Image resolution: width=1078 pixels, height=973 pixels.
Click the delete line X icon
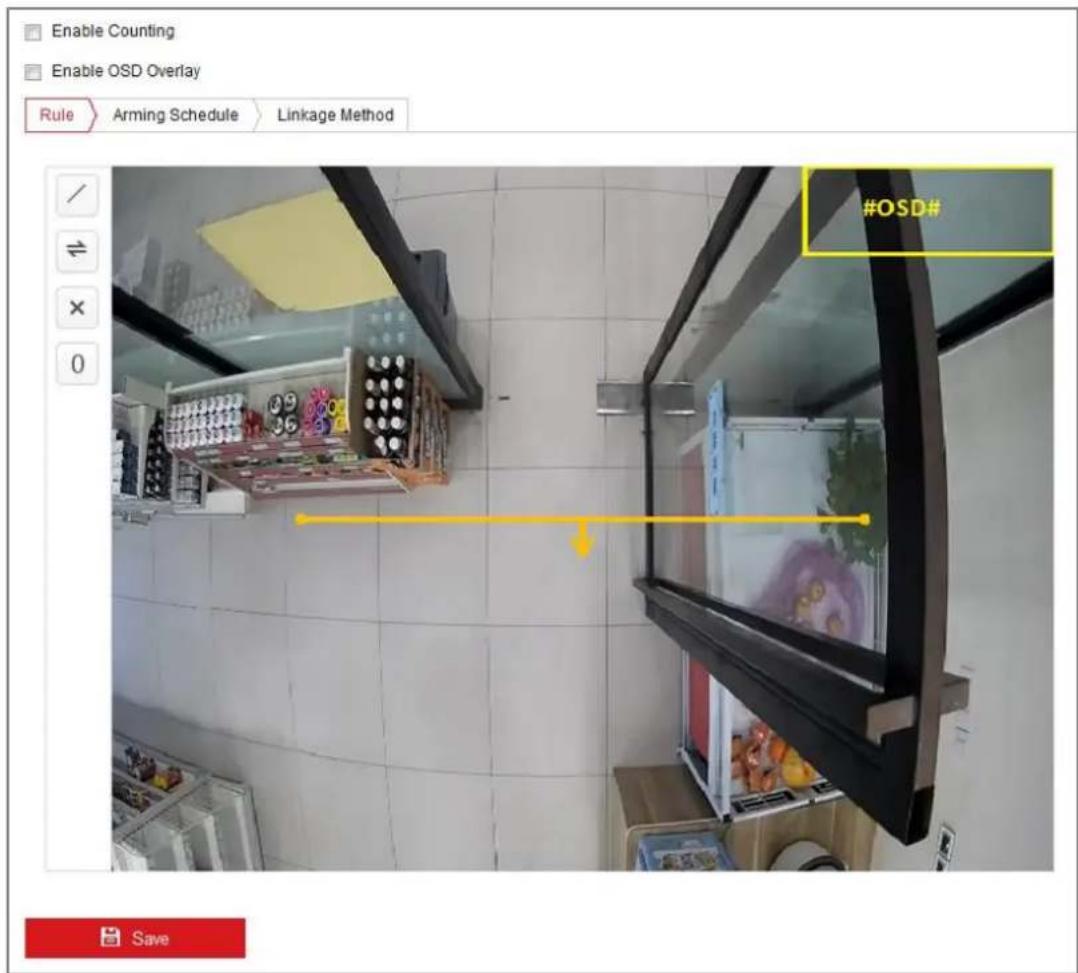pyautogui.click(x=76, y=307)
